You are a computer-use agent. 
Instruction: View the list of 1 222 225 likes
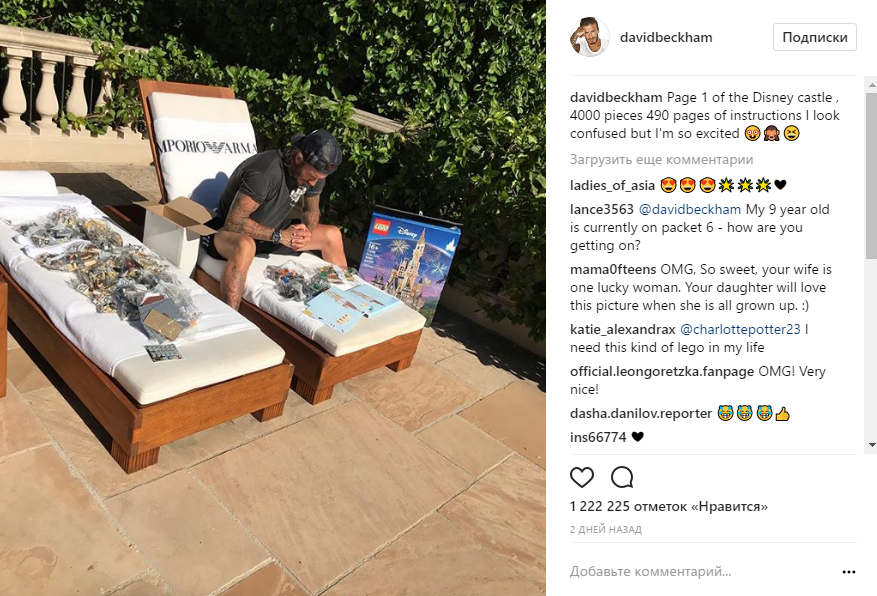point(668,507)
